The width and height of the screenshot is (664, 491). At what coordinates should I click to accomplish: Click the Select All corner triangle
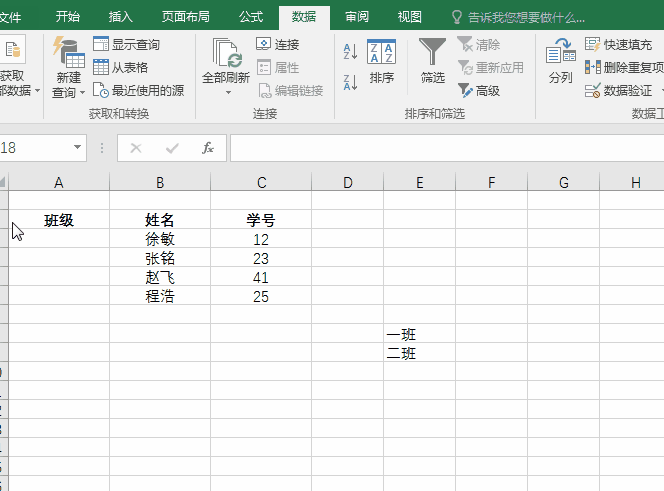[x=3, y=183]
